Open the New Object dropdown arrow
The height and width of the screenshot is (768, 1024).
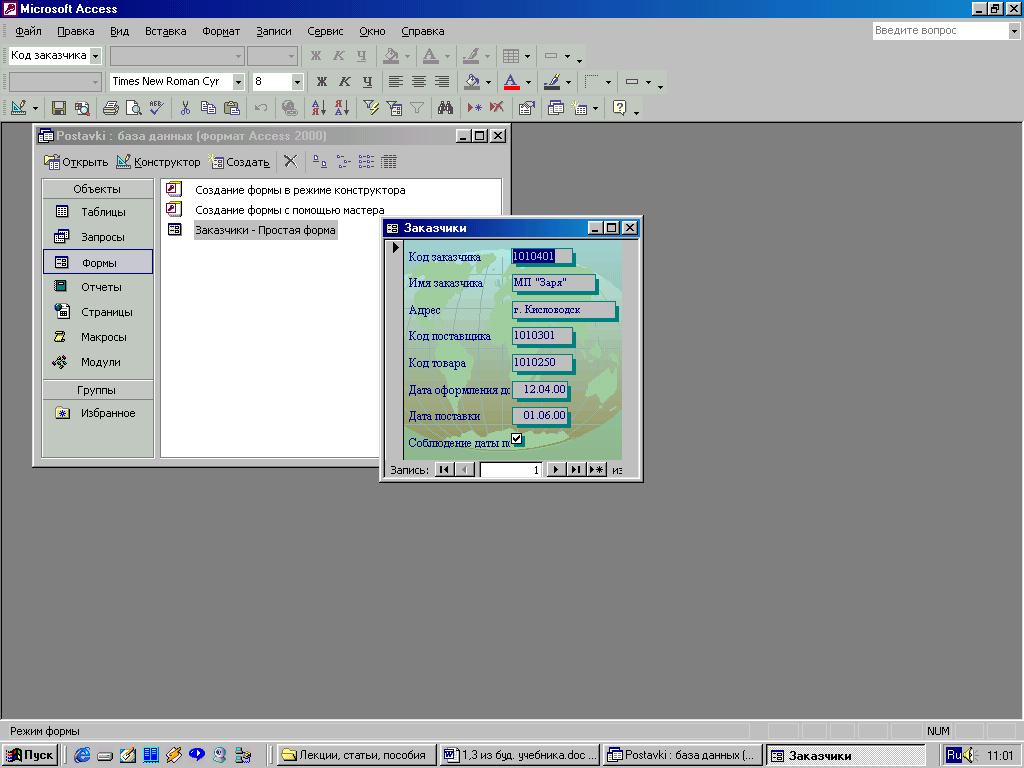click(595, 108)
